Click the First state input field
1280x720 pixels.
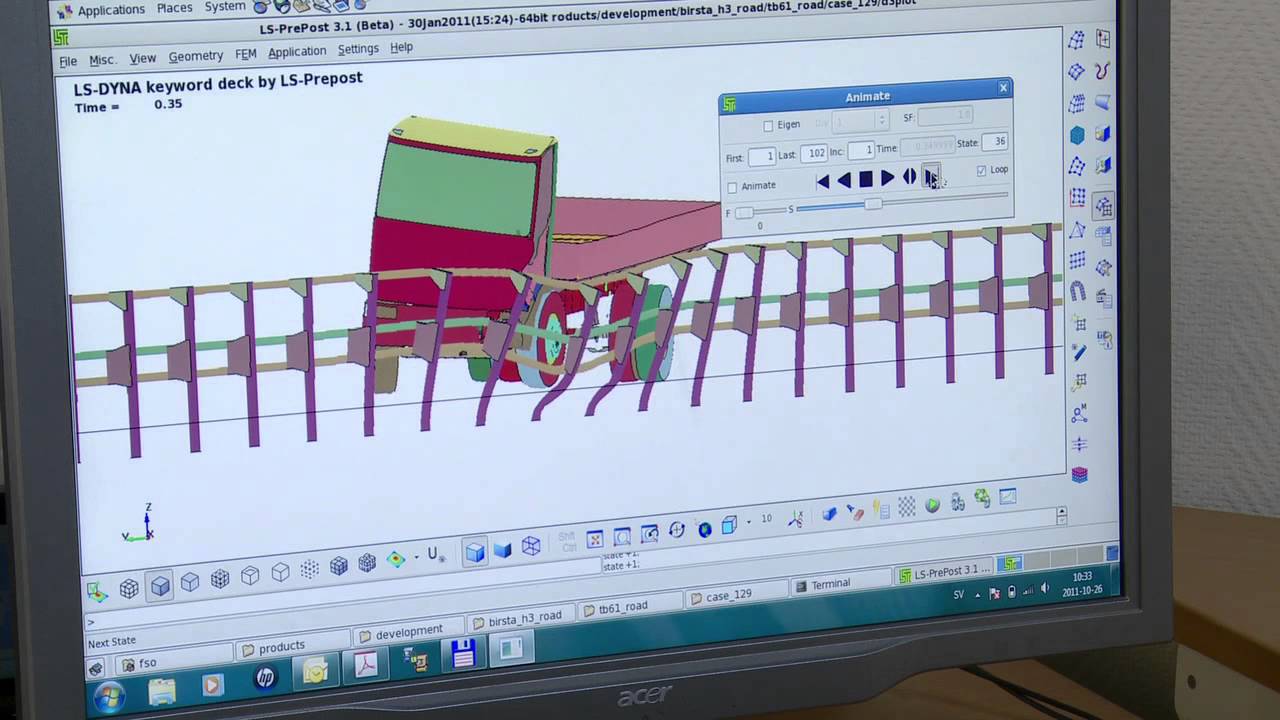(761, 156)
